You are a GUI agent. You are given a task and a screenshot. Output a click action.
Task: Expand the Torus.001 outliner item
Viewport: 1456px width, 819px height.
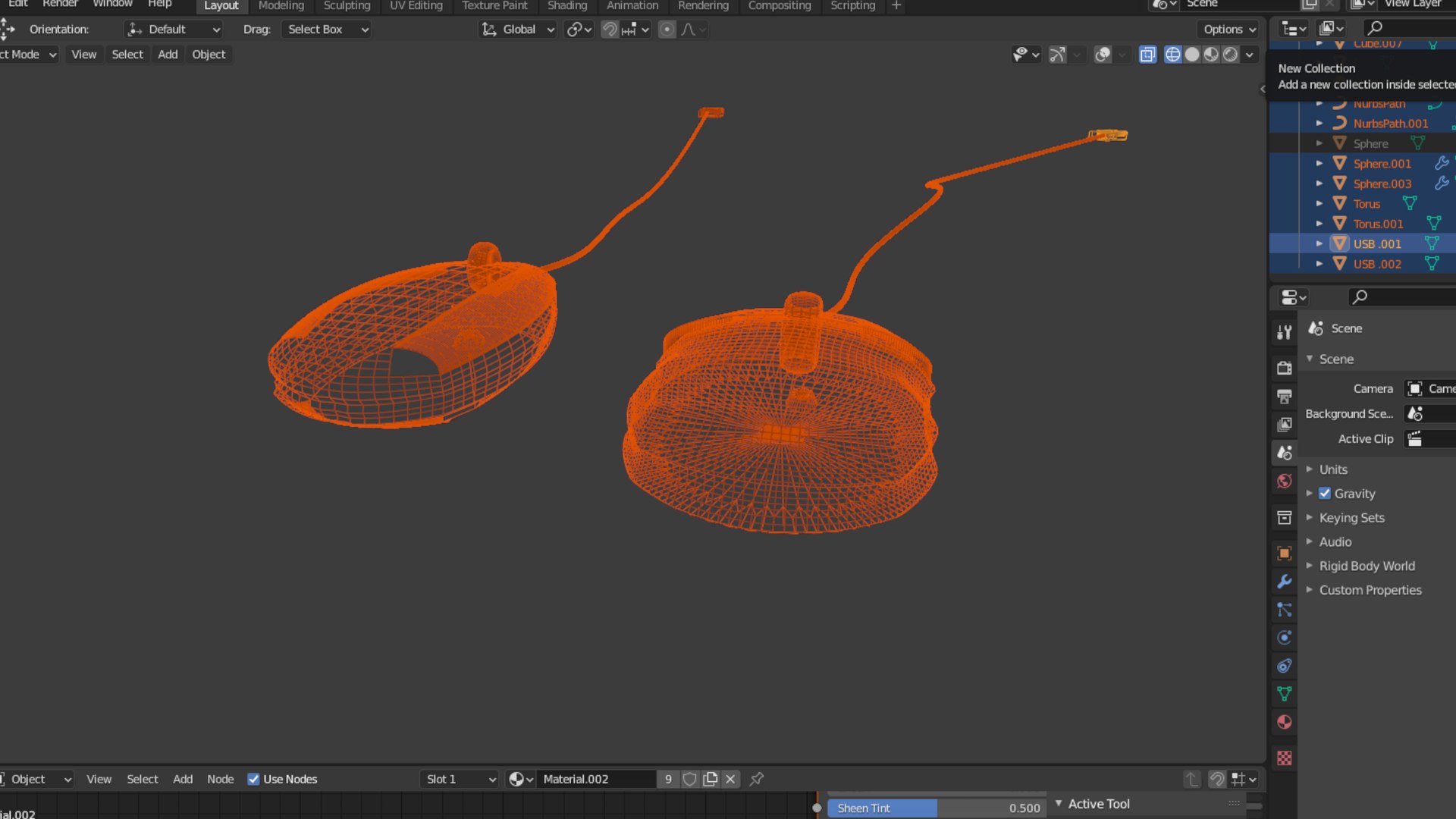(1319, 224)
